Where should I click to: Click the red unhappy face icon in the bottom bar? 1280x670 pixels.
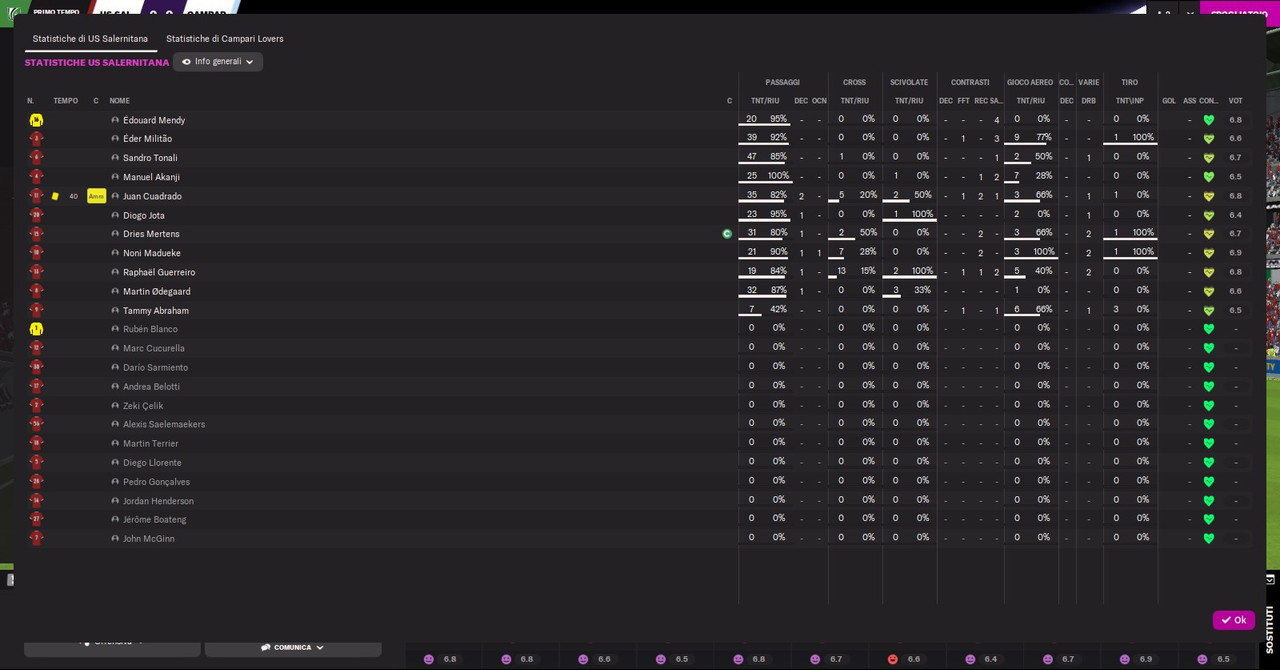[x=893, y=660]
